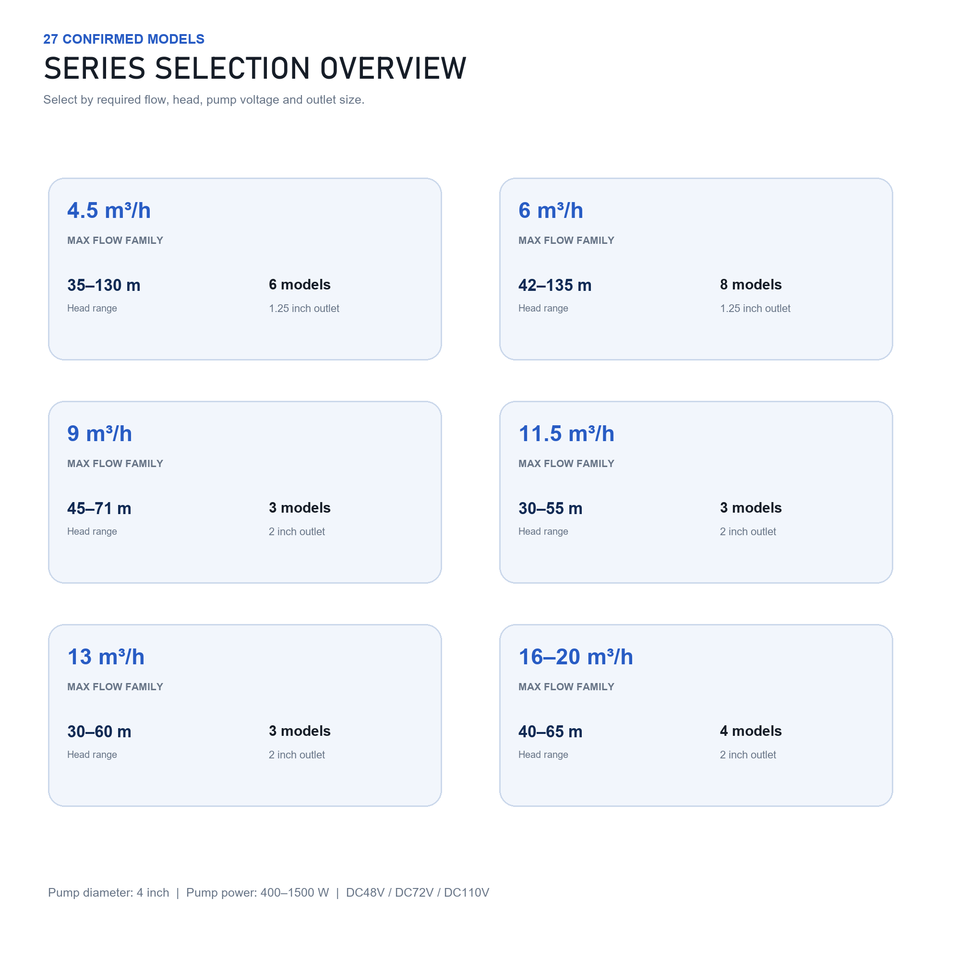Select the 6 m³/h flow family card title
Screen dimensions: 960x960
[550, 211]
